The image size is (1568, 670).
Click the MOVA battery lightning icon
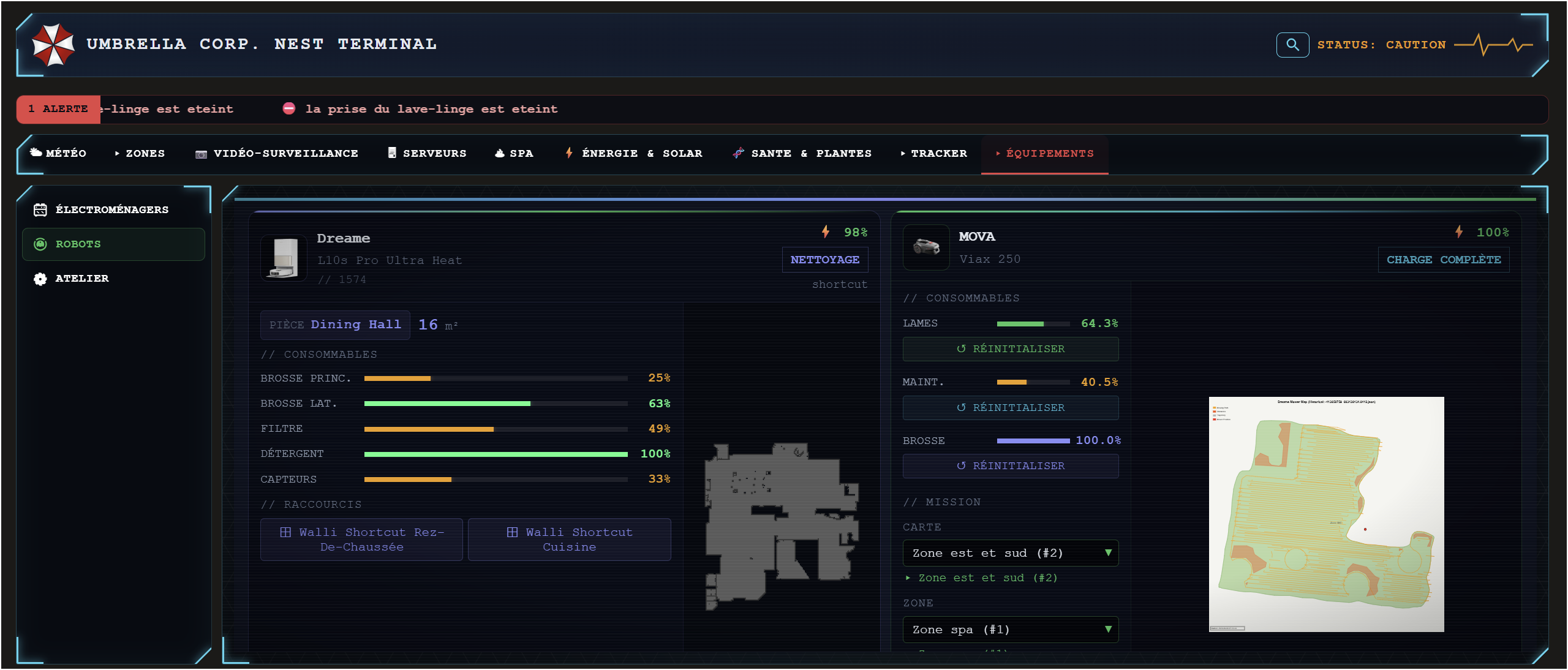(1459, 231)
